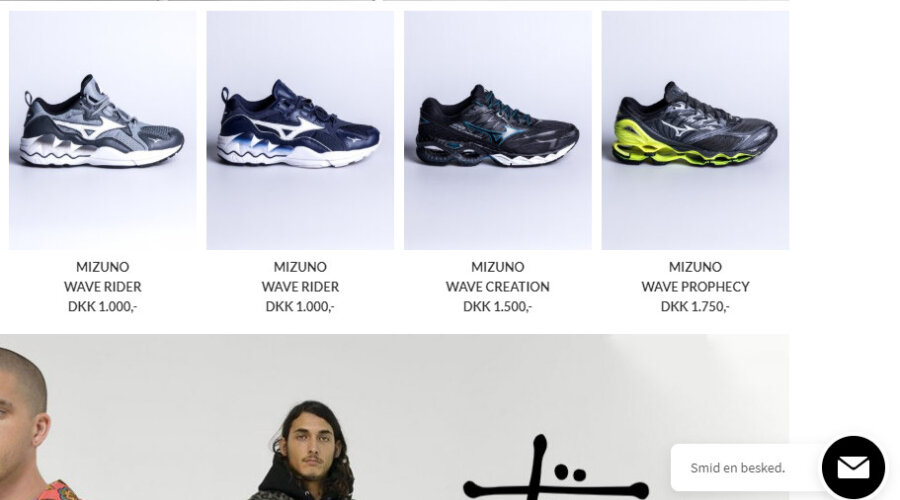
Task: Click the first MIZUNO WAVE RIDER title
Action: pos(103,277)
